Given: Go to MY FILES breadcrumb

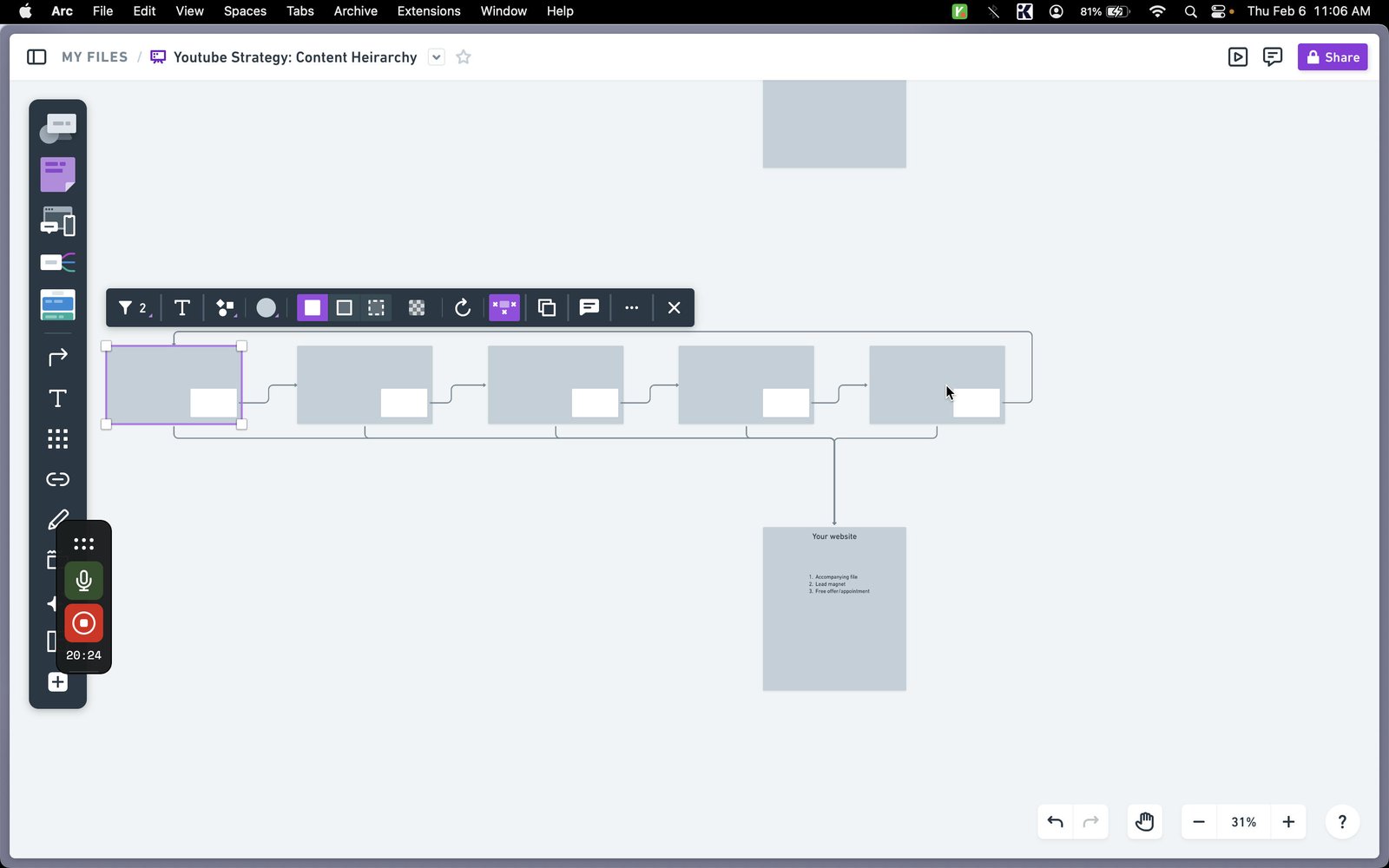Looking at the screenshot, I should (x=95, y=57).
